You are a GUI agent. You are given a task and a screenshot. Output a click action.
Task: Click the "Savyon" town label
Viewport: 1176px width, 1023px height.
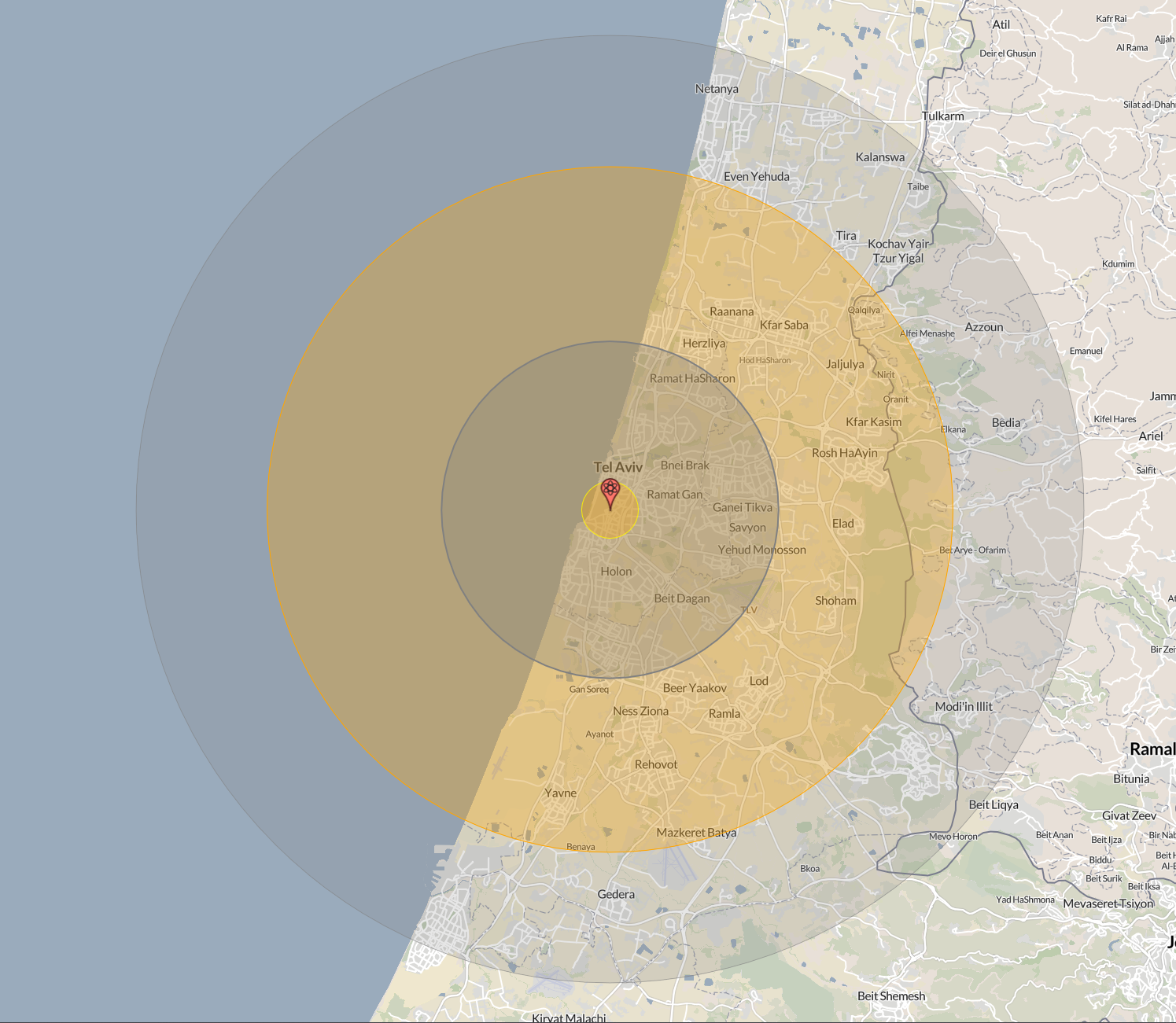pyautogui.click(x=747, y=528)
